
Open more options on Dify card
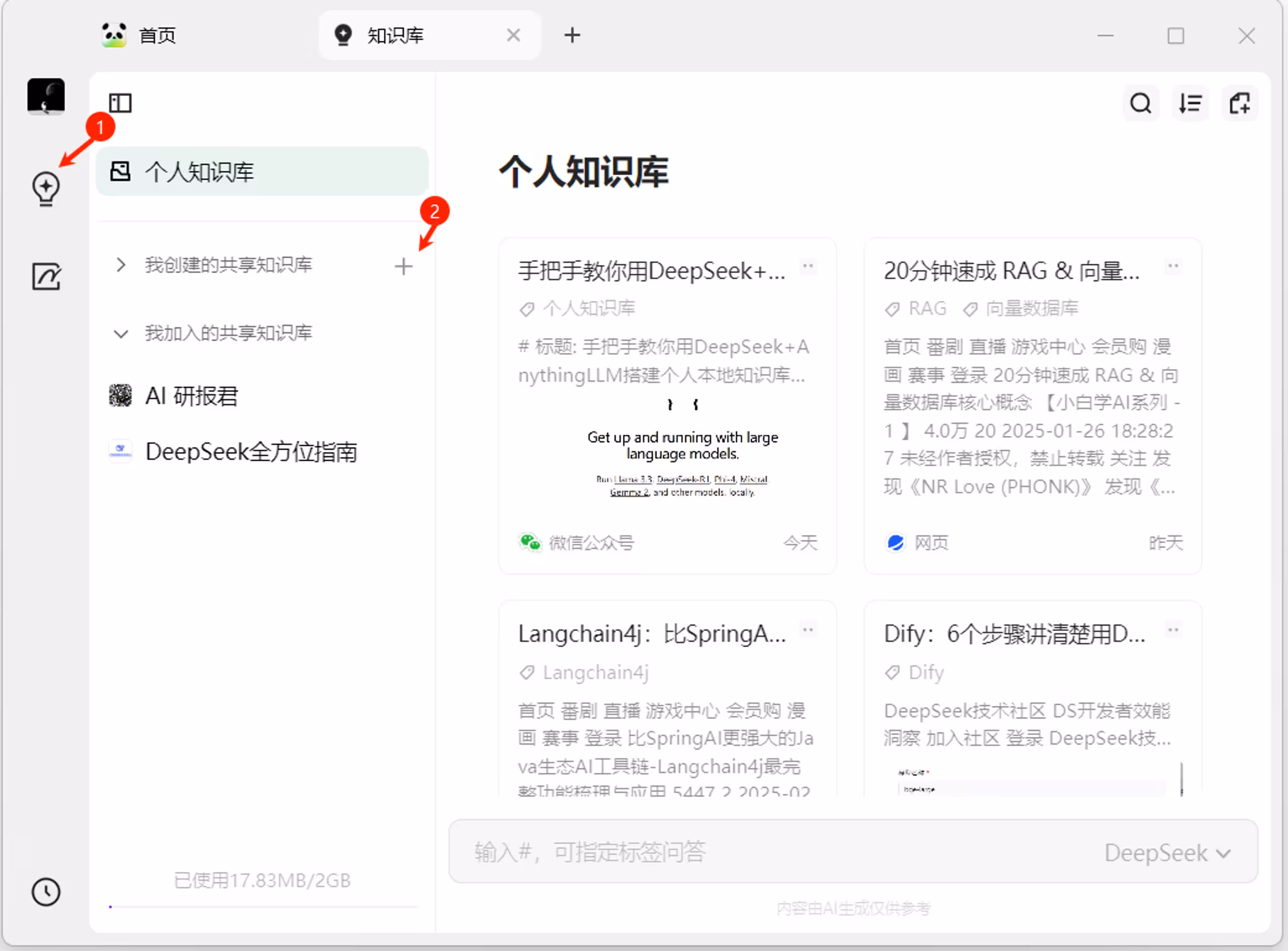(x=1173, y=630)
